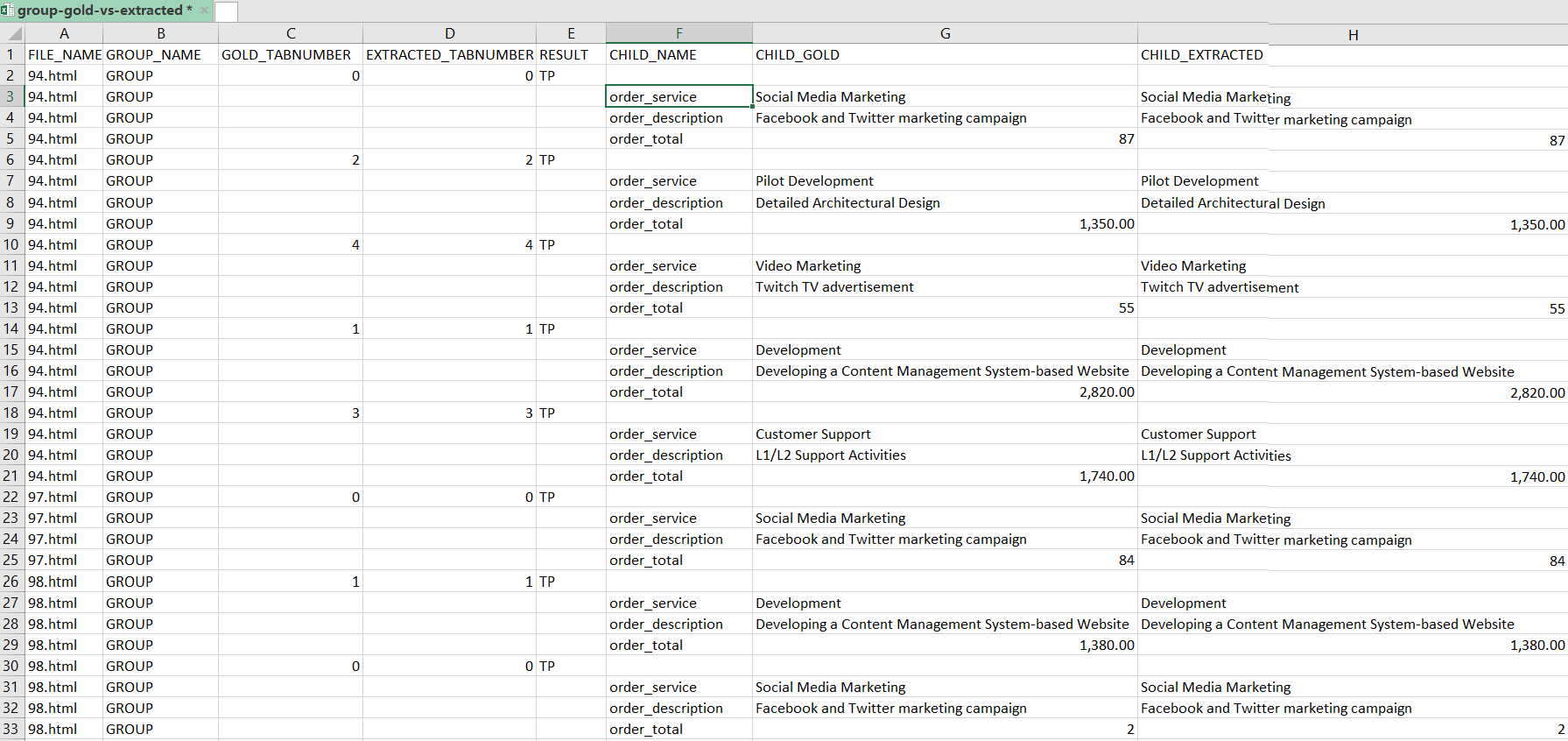Select 2,820.00 in the CHILD_EXTRACTED column
This screenshot has width=1568, height=741.
click(x=1354, y=392)
